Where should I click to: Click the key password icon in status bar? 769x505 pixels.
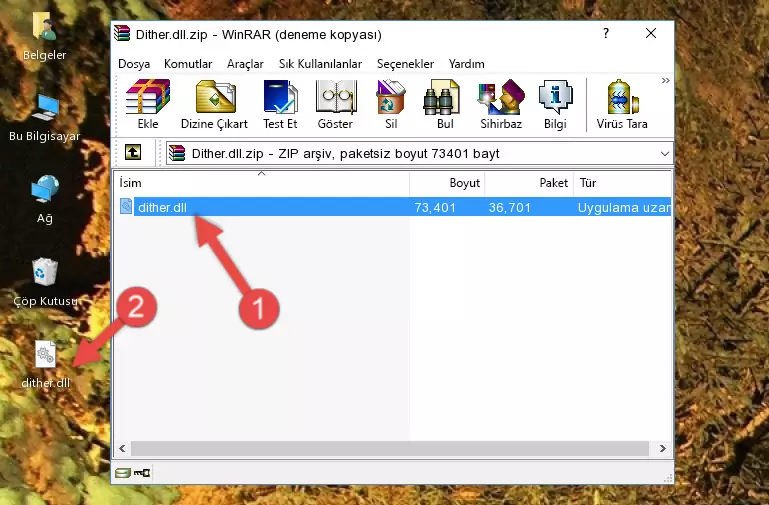(142, 473)
